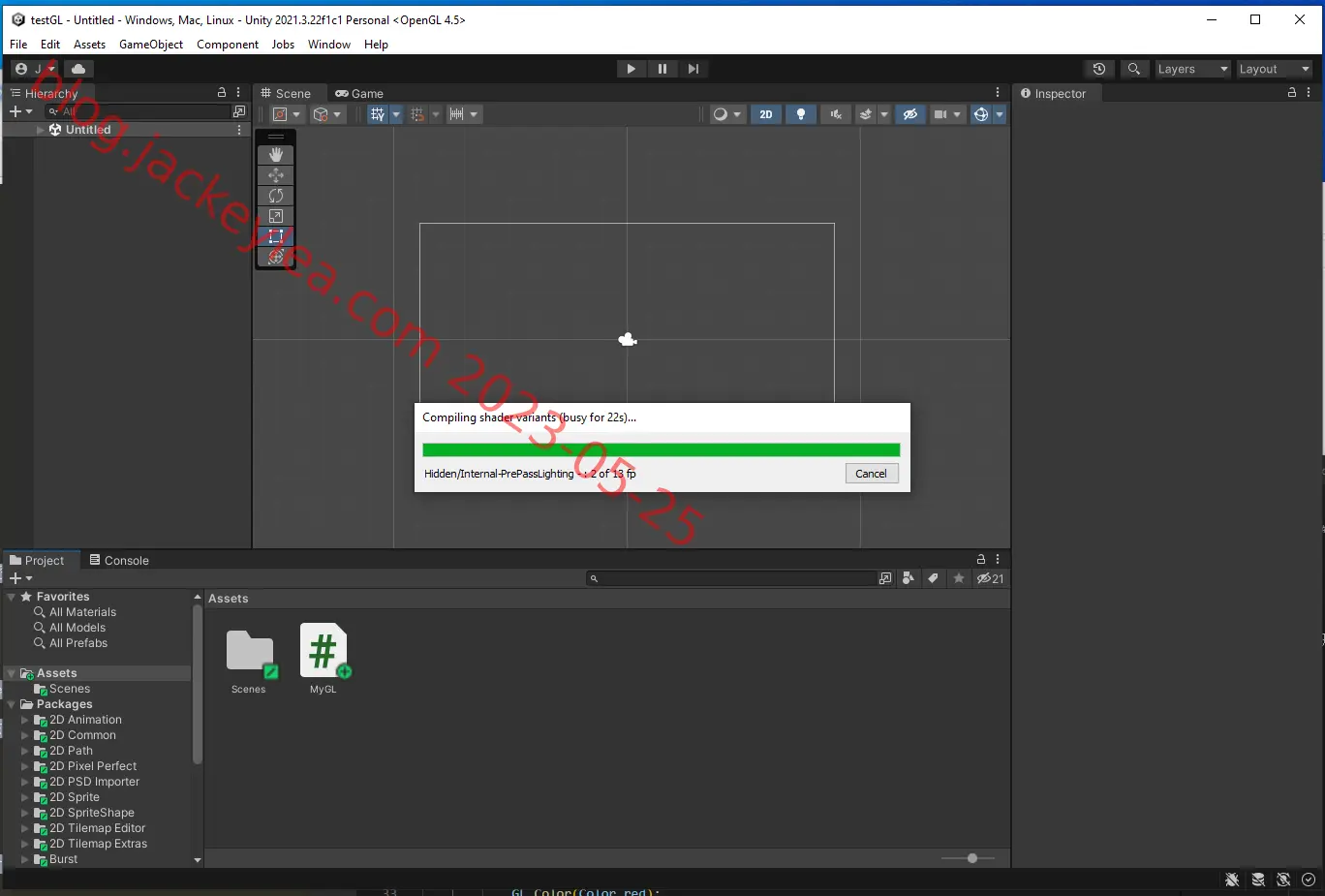Toggle scene lighting bulb button
Viewport: 1325px width, 896px height.
[x=801, y=114]
